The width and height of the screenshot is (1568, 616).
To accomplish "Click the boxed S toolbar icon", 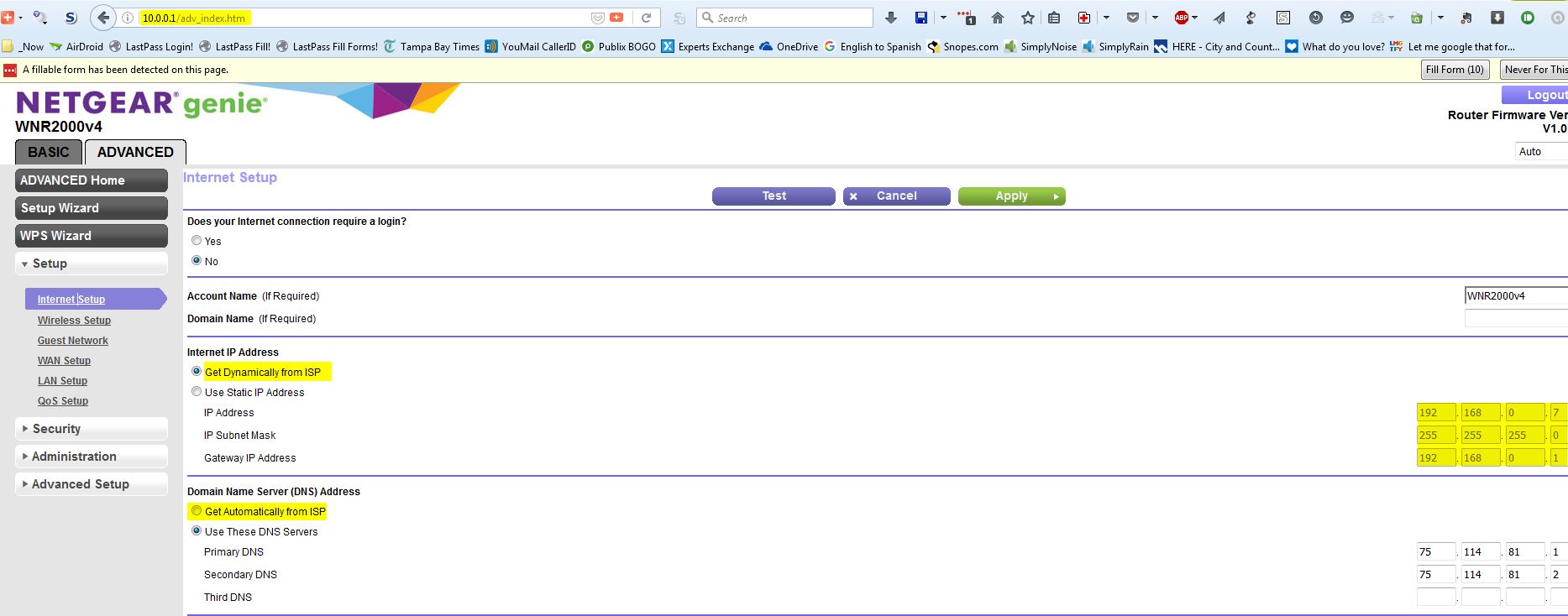I will [1283, 18].
